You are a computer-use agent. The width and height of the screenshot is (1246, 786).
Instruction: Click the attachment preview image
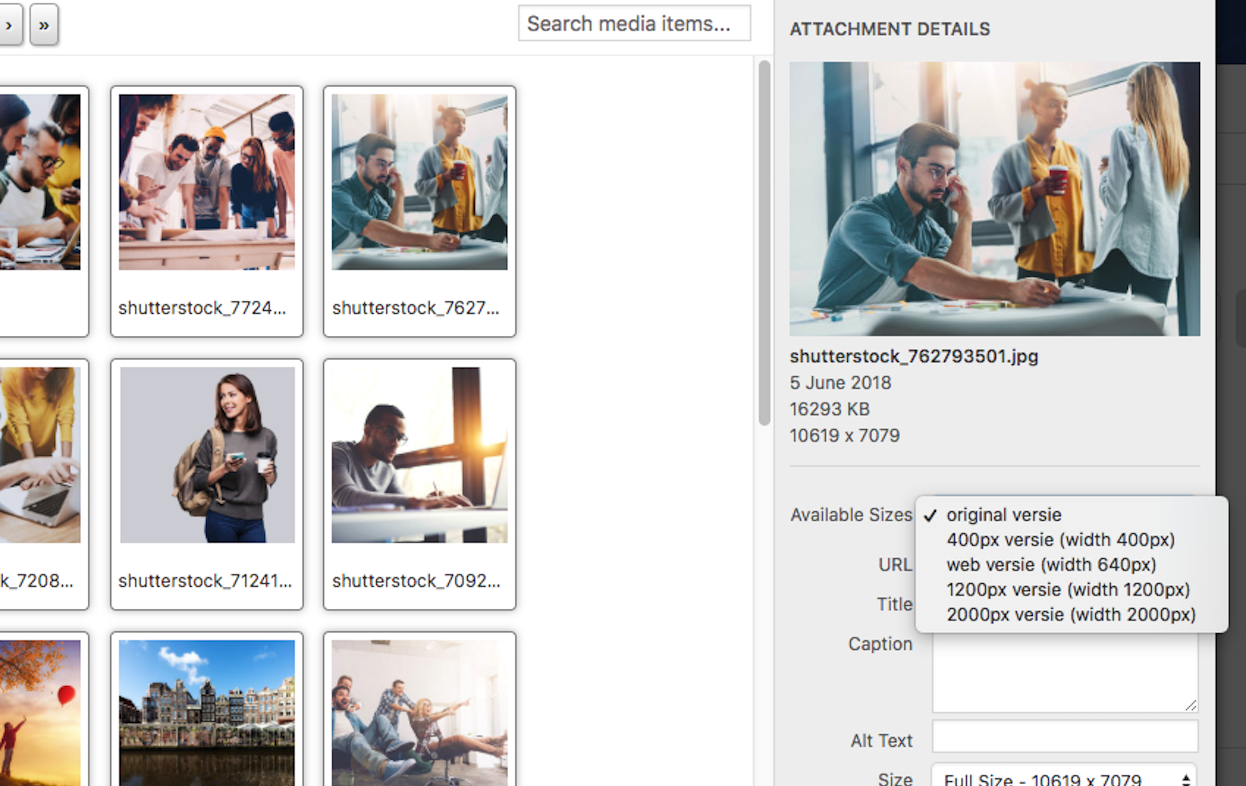[x=995, y=199]
